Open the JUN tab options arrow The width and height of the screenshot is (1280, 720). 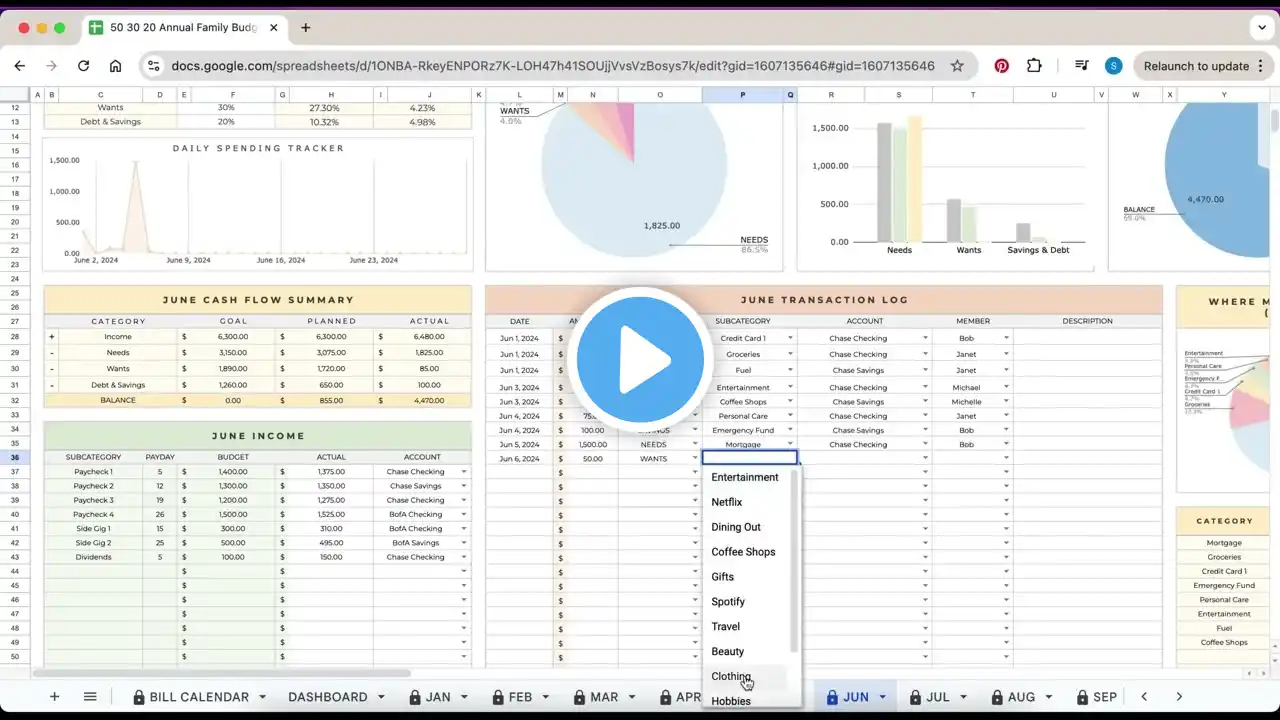point(883,697)
